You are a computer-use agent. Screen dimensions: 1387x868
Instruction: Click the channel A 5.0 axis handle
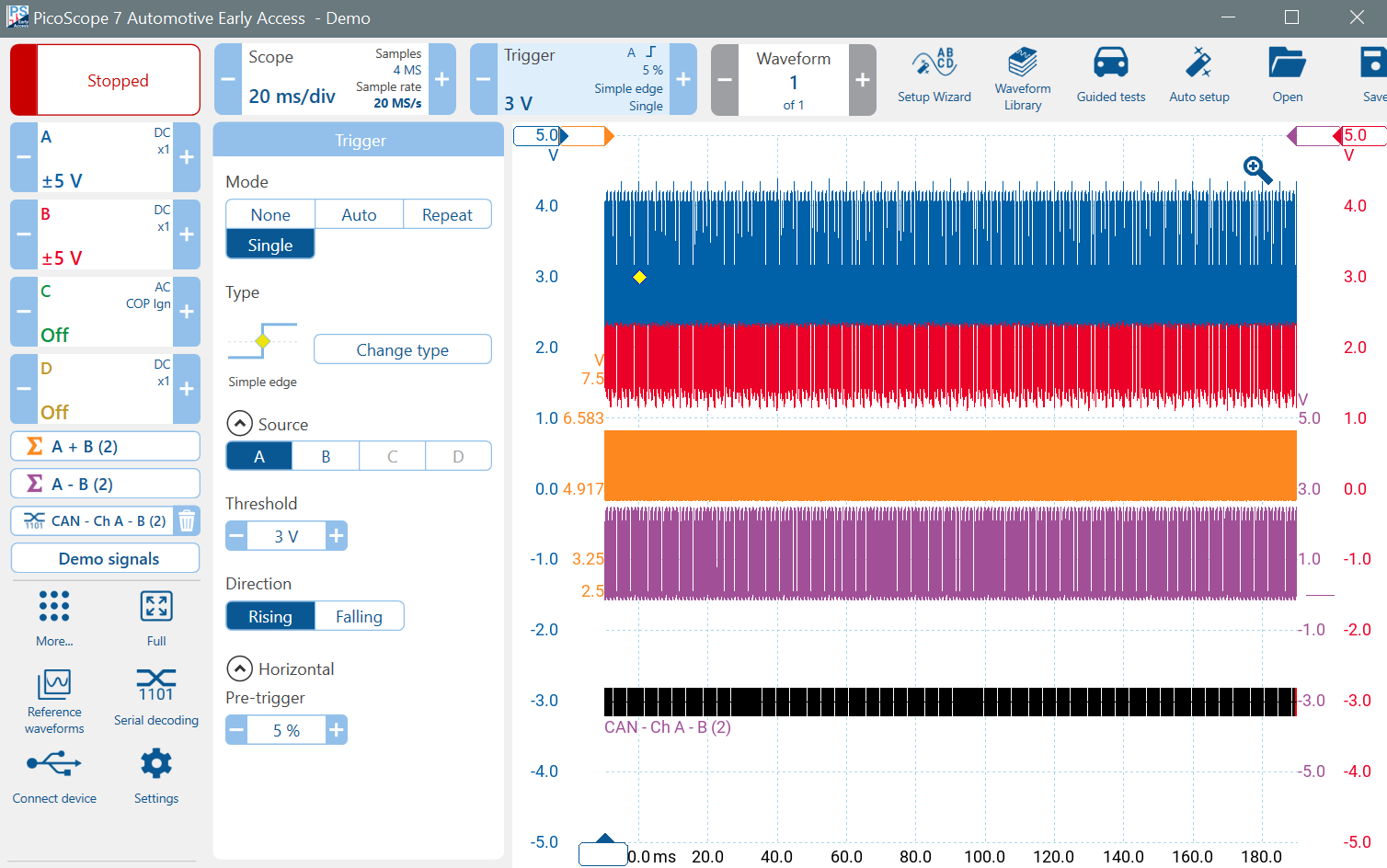(541, 136)
